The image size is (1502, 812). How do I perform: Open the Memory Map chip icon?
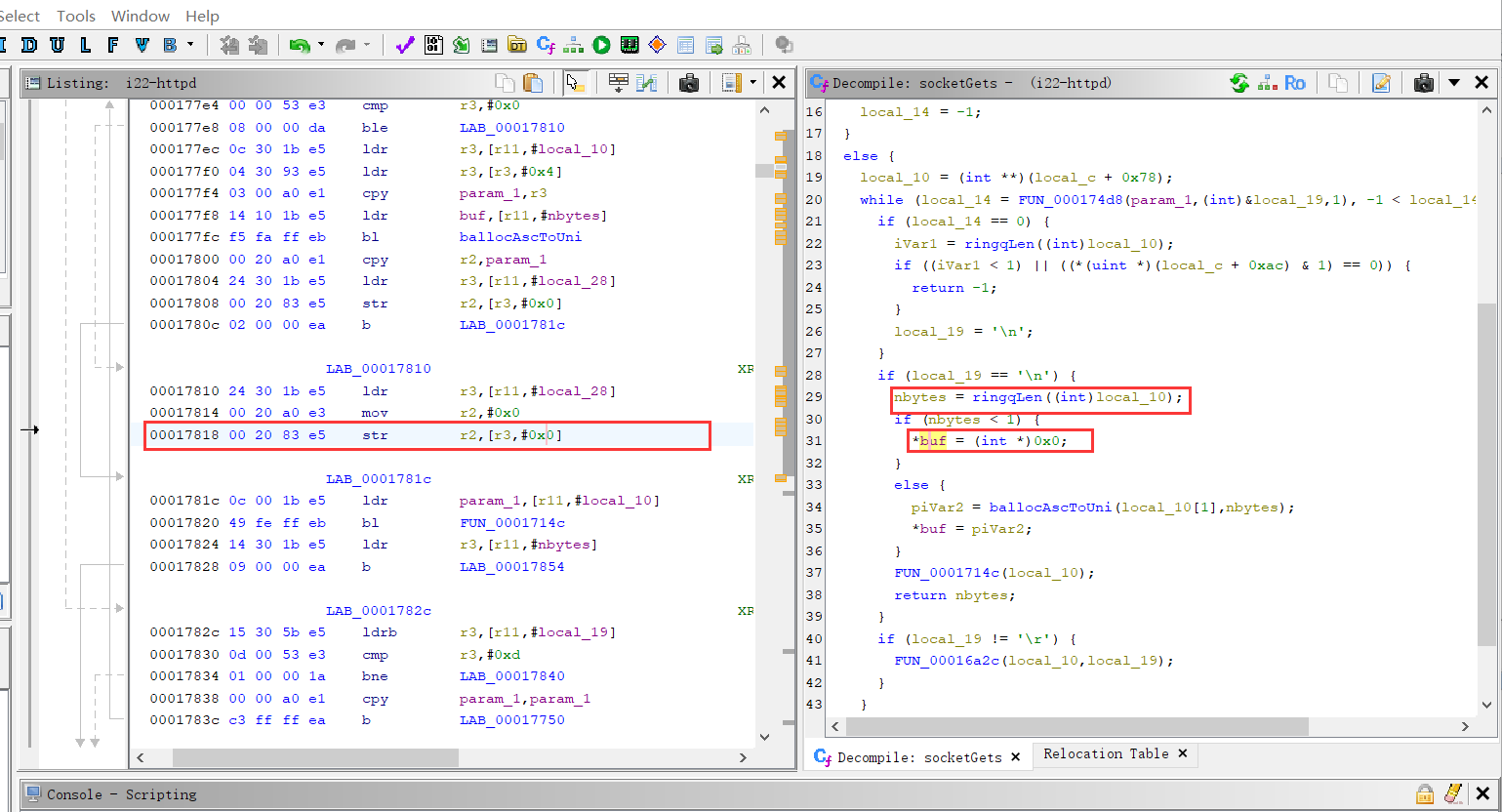[629, 45]
